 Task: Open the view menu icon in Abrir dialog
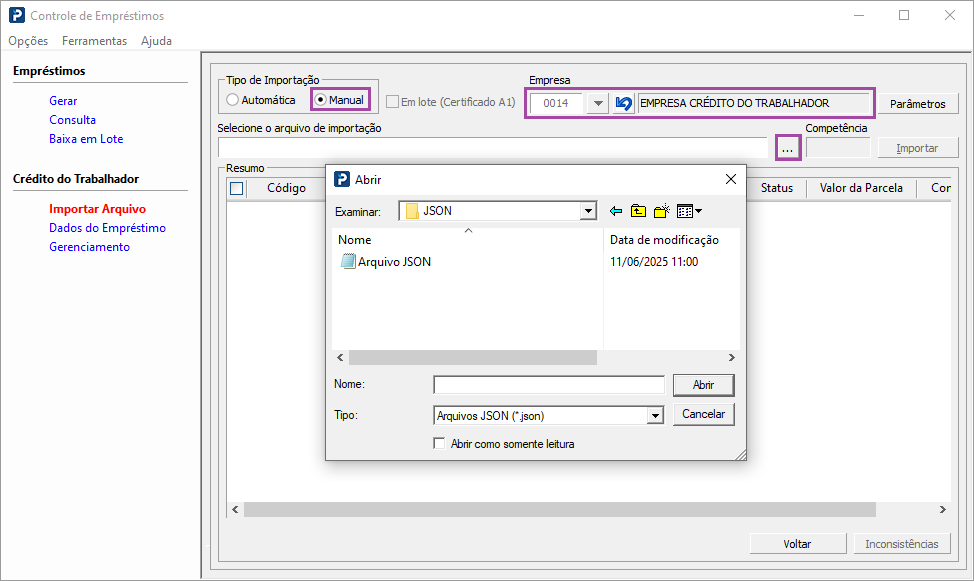pyautogui.click(x=689, y=211)
